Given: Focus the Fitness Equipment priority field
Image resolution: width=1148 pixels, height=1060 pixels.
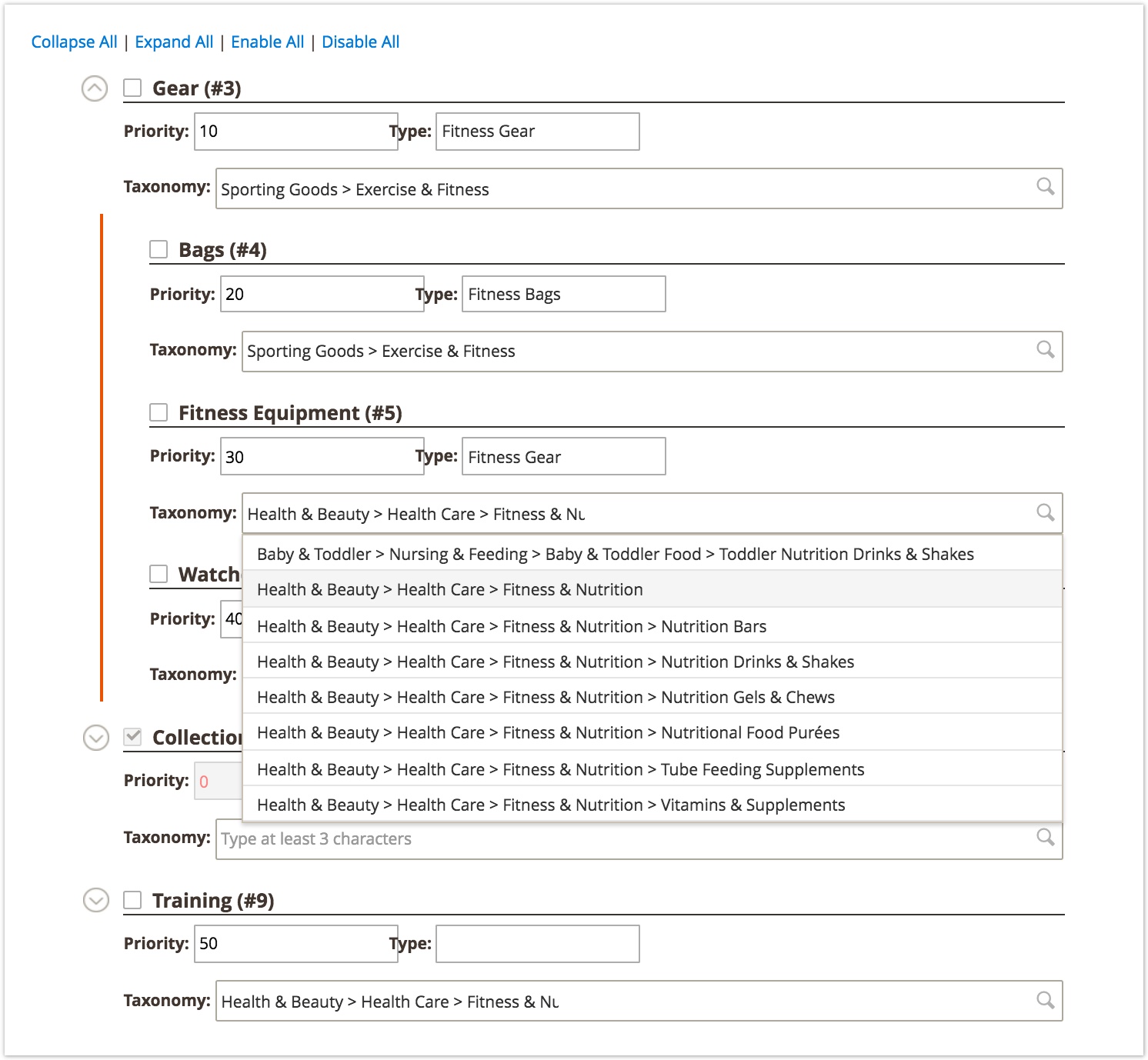Looking at the screenshot, I should point(322,456).
